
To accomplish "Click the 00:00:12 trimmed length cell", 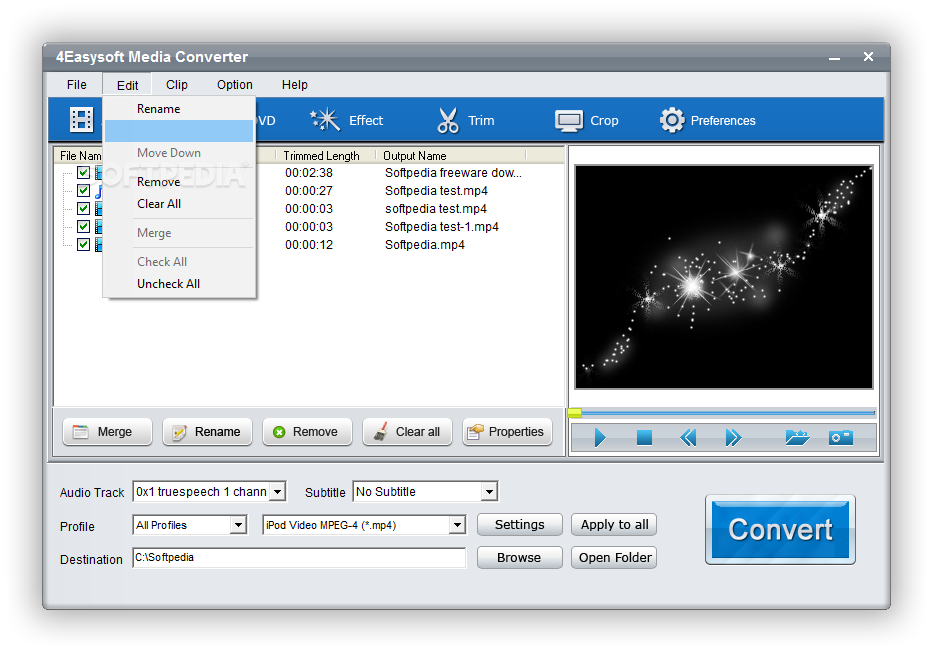I will coord(309,244).
